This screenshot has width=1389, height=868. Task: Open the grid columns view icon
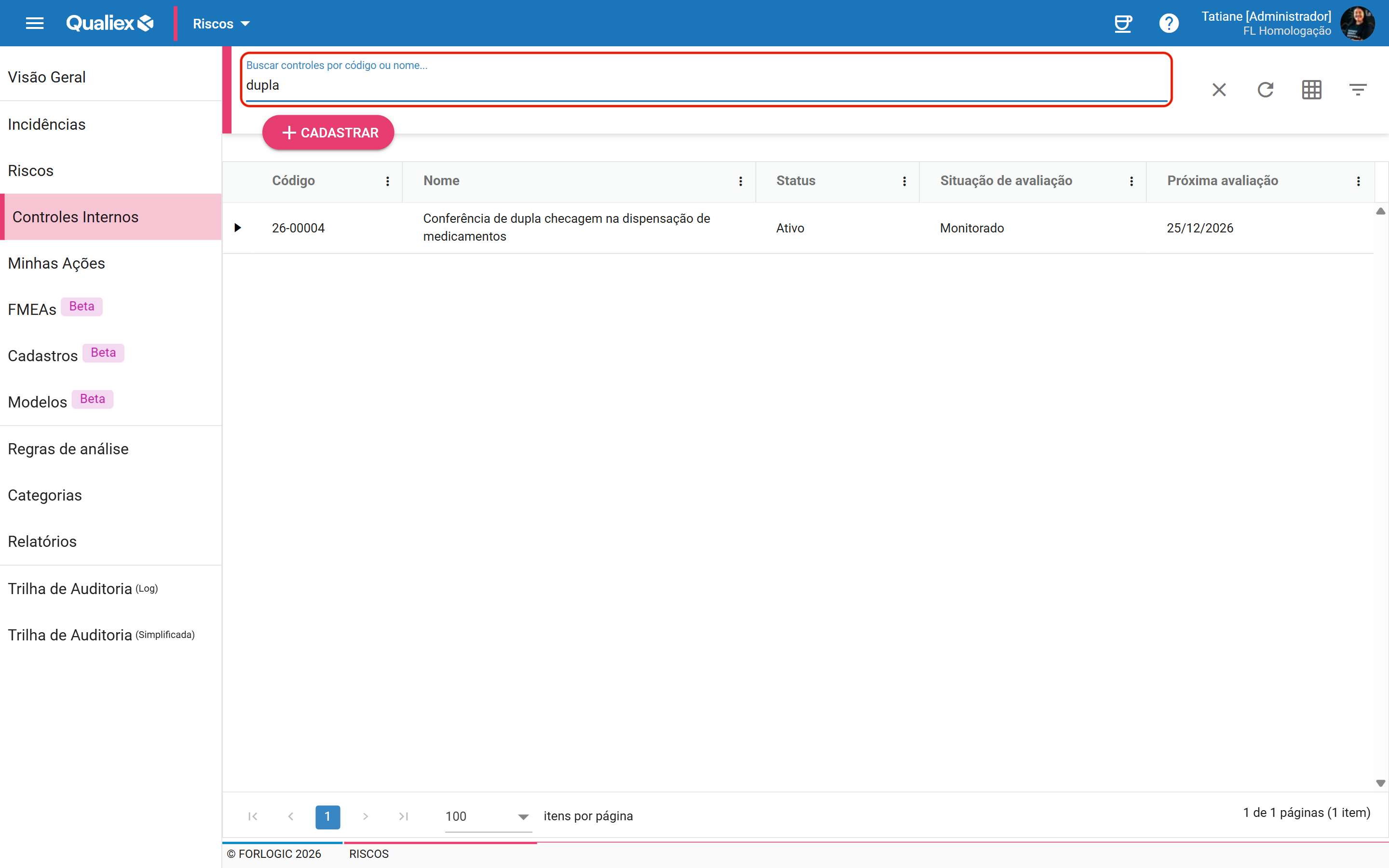1311,90
